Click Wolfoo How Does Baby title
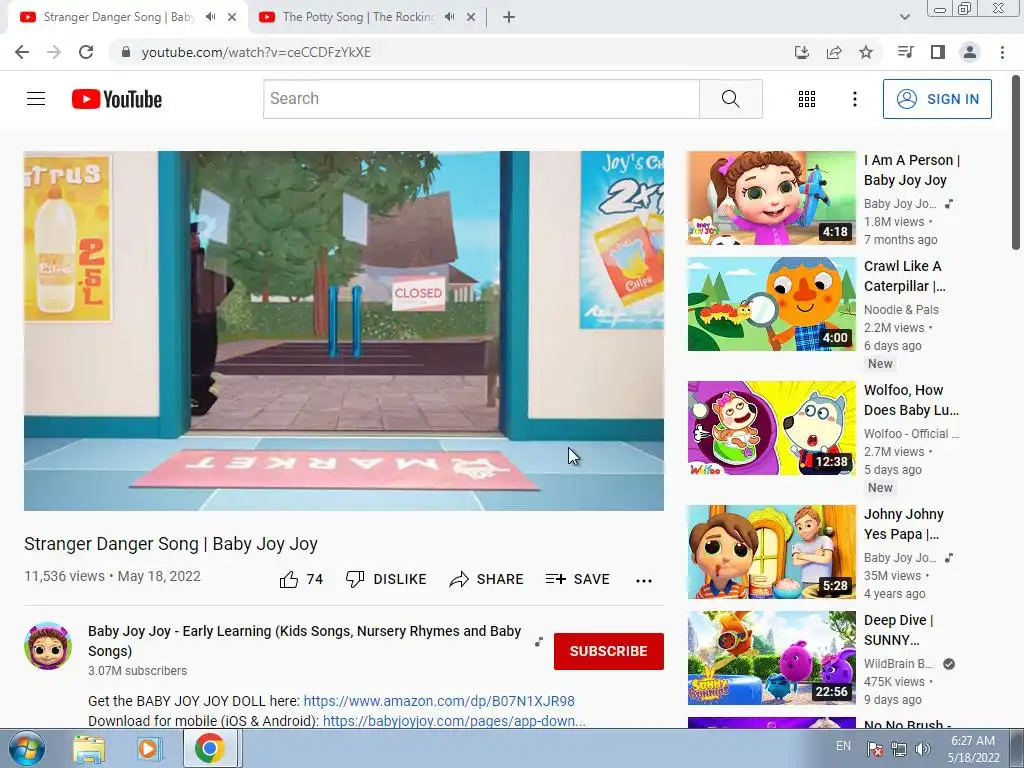1024x768 pixels. tap(911, 400)
